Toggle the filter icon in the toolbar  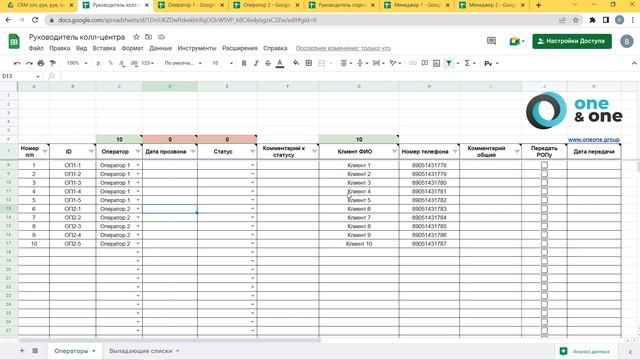[x=449, y=63]
